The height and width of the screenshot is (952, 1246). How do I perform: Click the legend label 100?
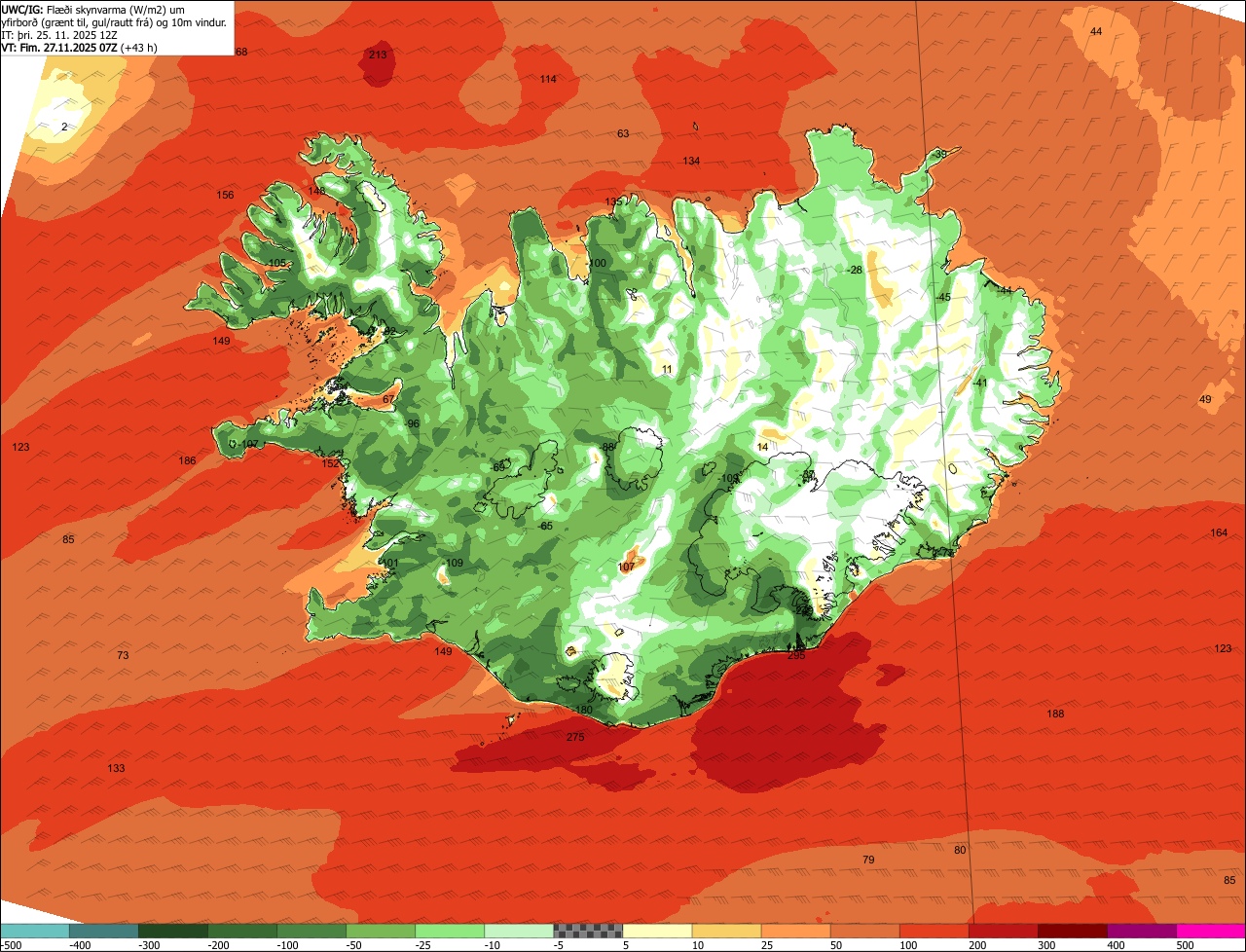click(908, 944)
